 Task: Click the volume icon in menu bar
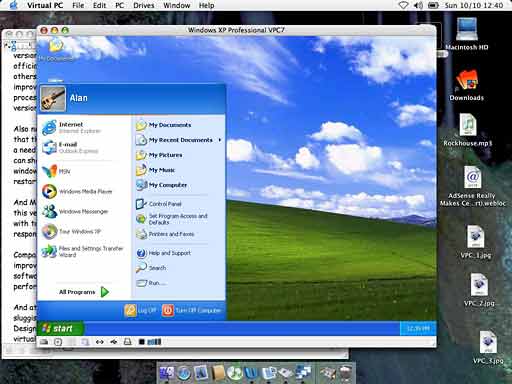418,5
